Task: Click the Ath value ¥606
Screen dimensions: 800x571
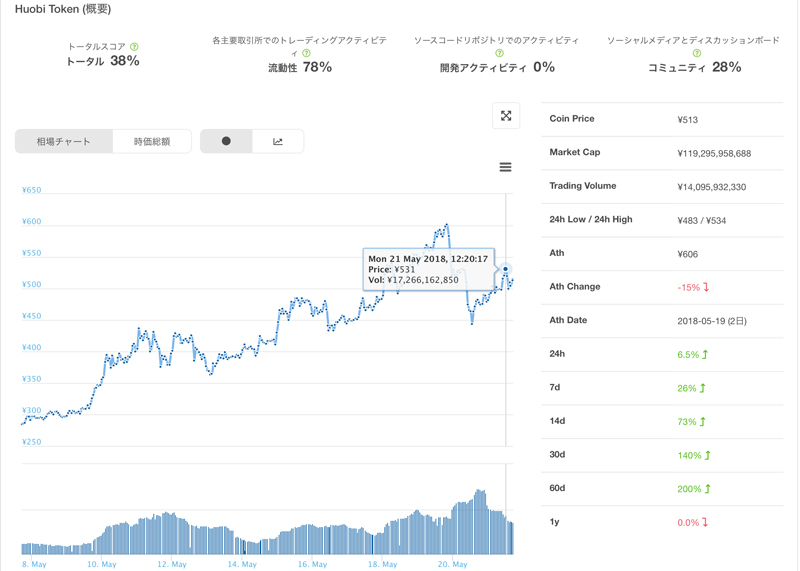Action: point(688,254)
